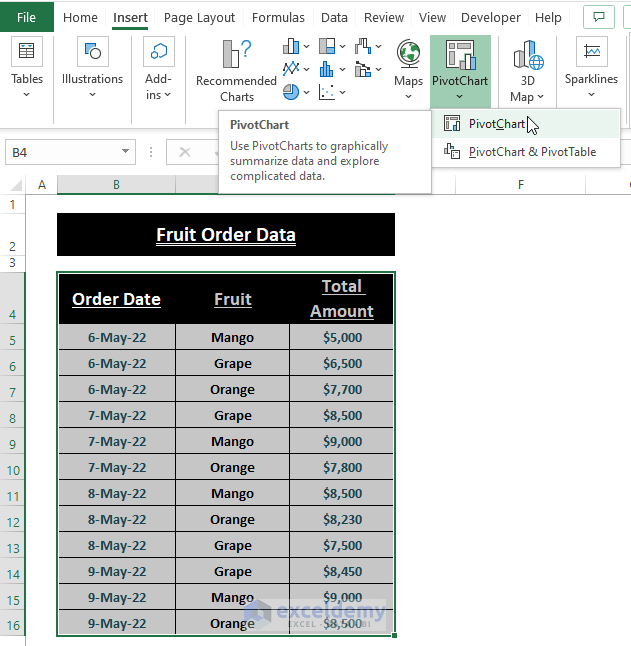This screenshot has height=646, width=631.
Task: Click the Fruit Order Data title cell
Action: tap(226, 234)
